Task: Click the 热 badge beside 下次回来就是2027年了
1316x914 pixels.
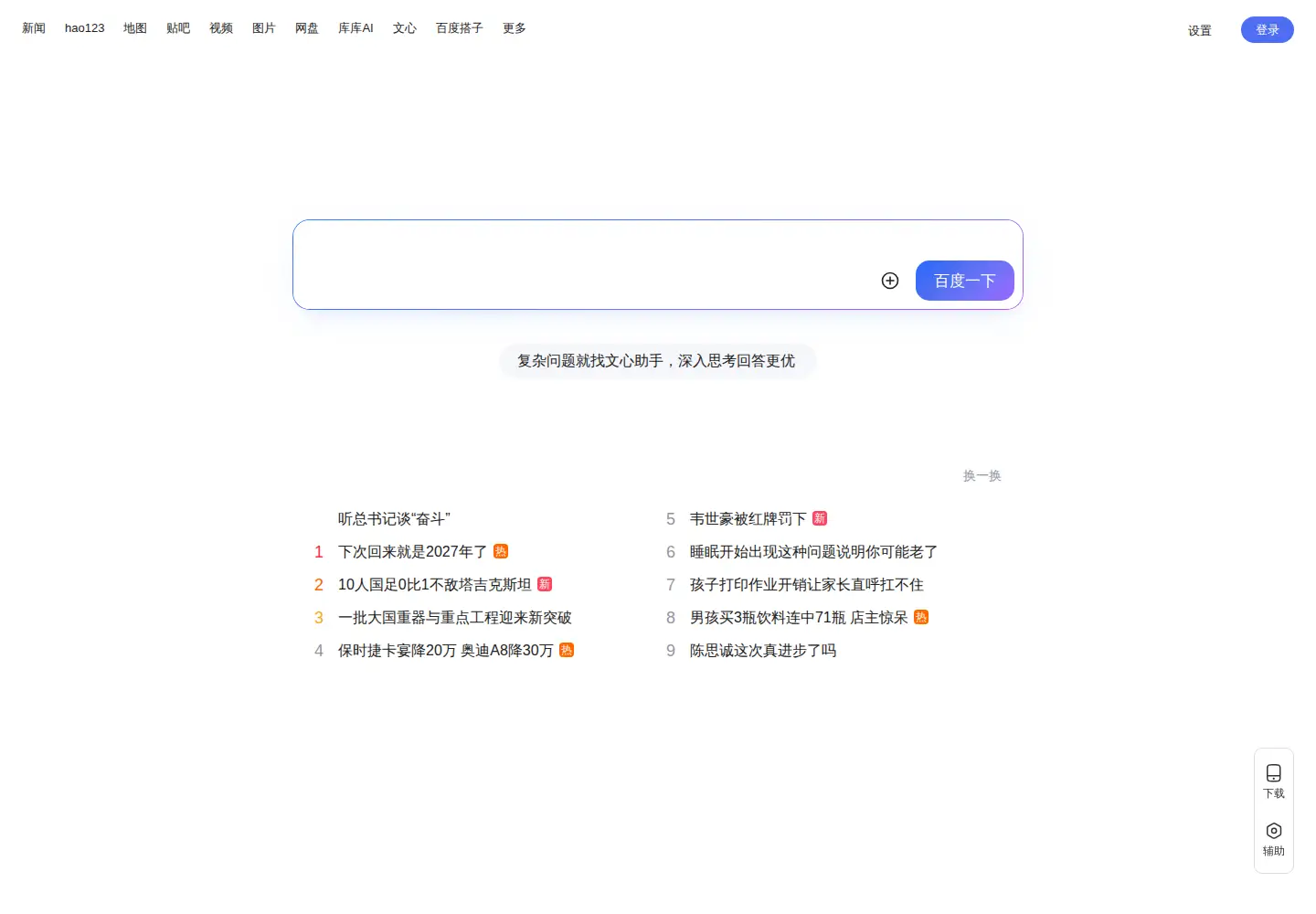Action: [501, 551]
